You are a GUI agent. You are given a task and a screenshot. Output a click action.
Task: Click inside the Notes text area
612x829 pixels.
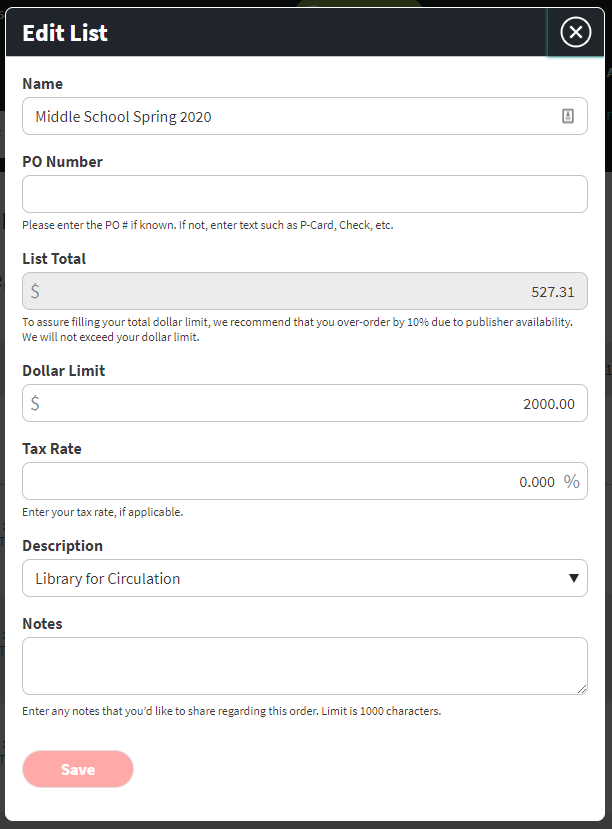tap(305, 665)
